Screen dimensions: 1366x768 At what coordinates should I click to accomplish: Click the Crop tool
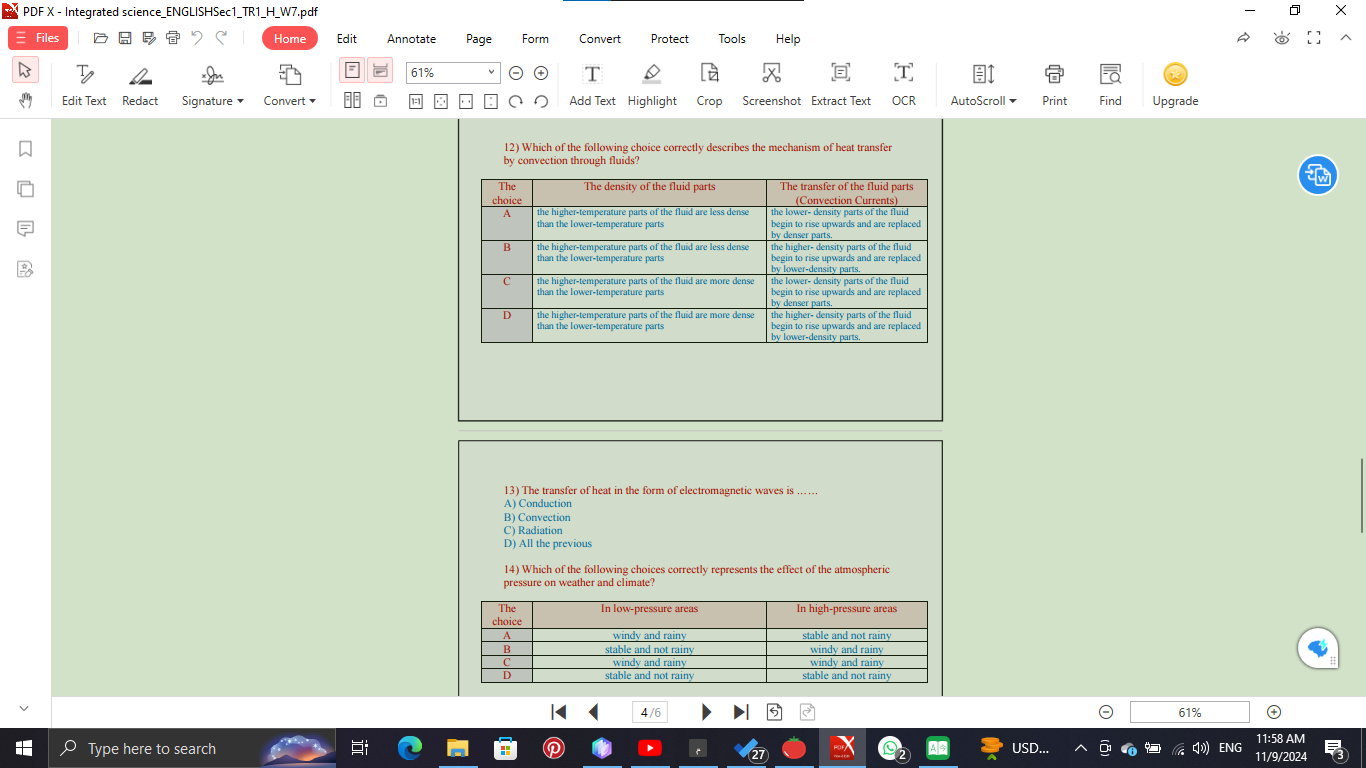[709, 85]
